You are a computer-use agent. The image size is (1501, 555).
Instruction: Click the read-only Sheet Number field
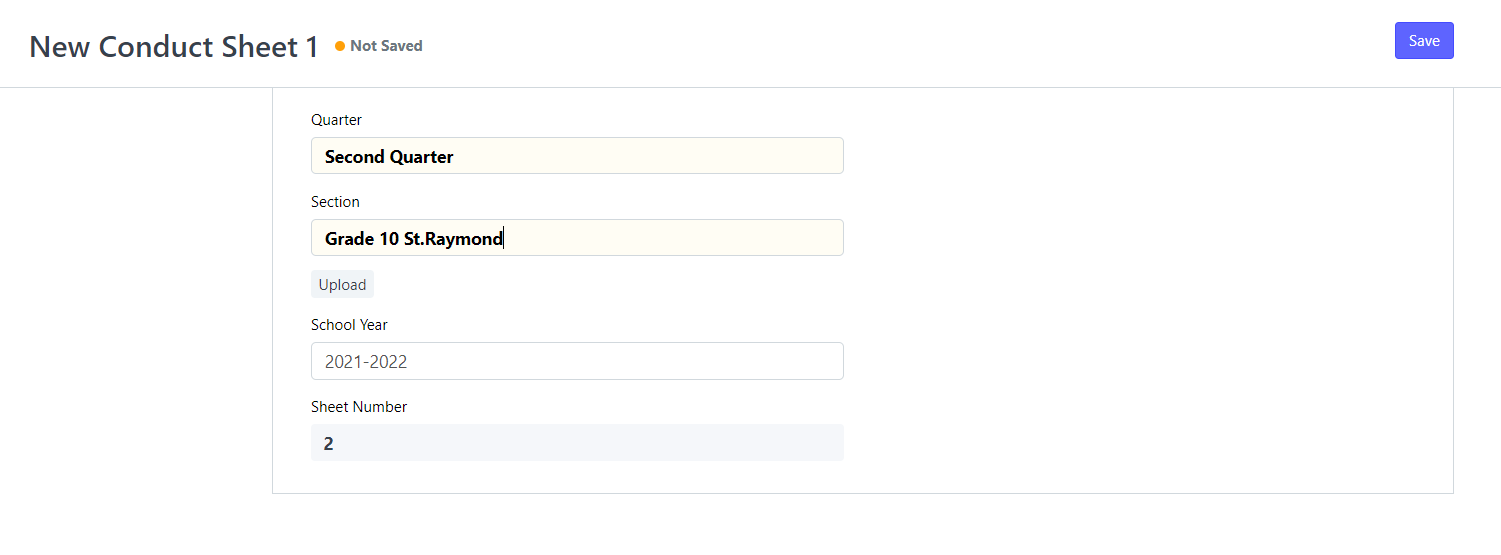coord(577,443)
